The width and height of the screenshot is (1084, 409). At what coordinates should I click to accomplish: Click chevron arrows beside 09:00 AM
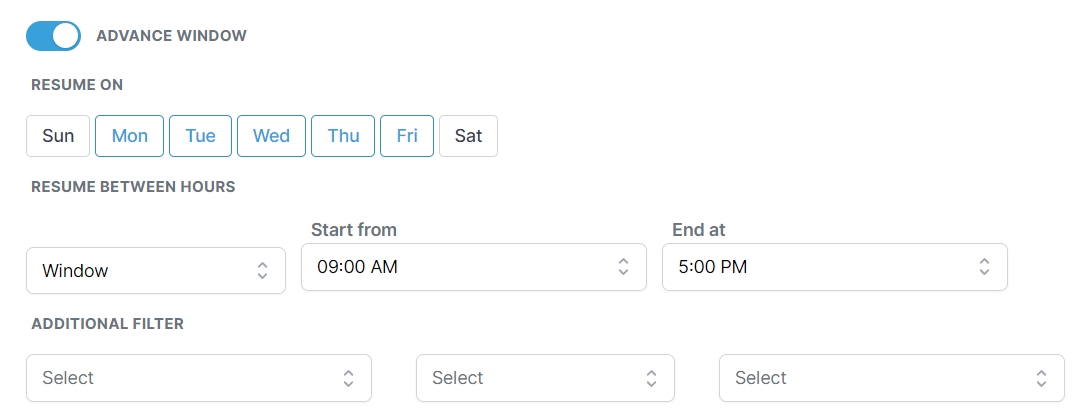coord(623,267)
